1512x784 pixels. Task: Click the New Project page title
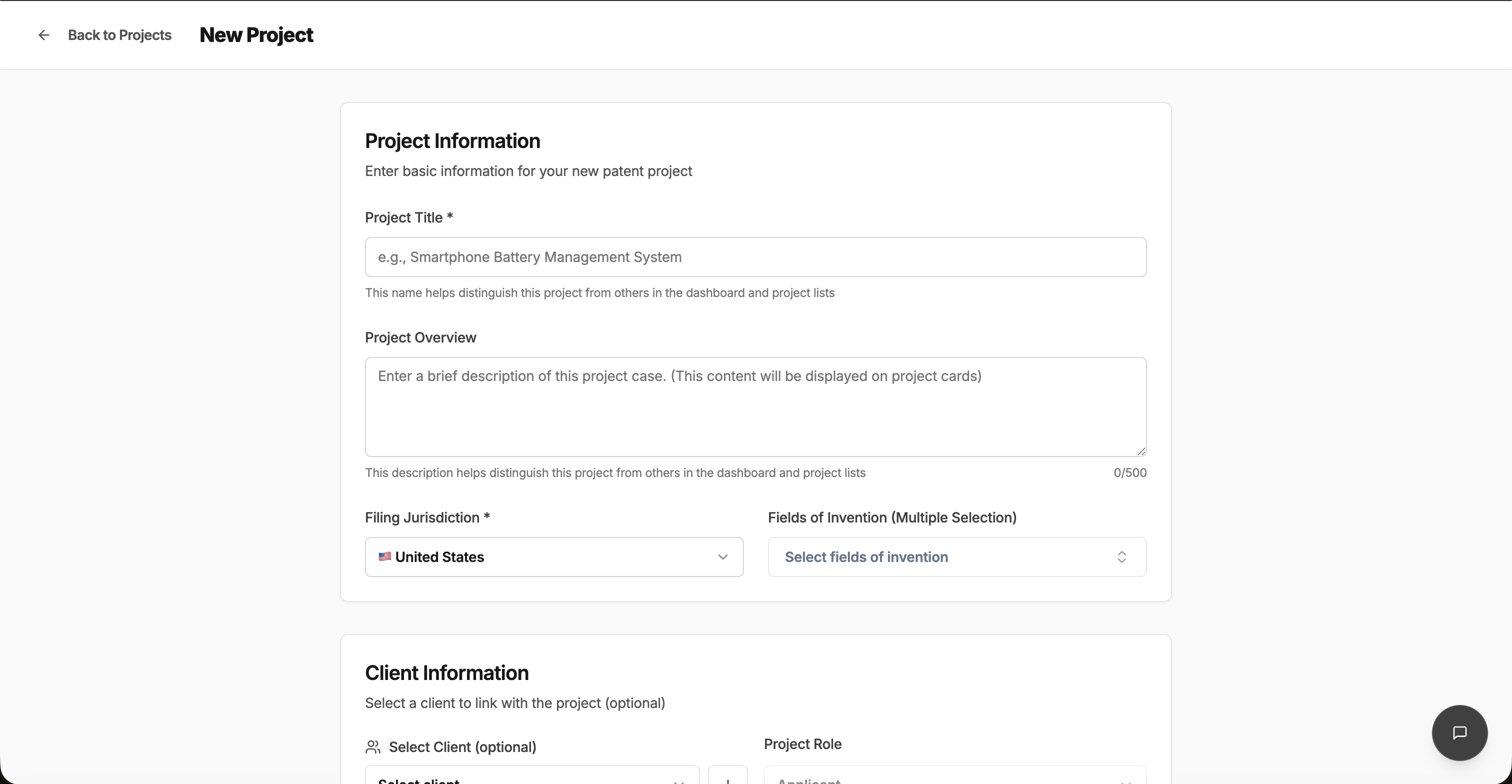coord(256,34)
